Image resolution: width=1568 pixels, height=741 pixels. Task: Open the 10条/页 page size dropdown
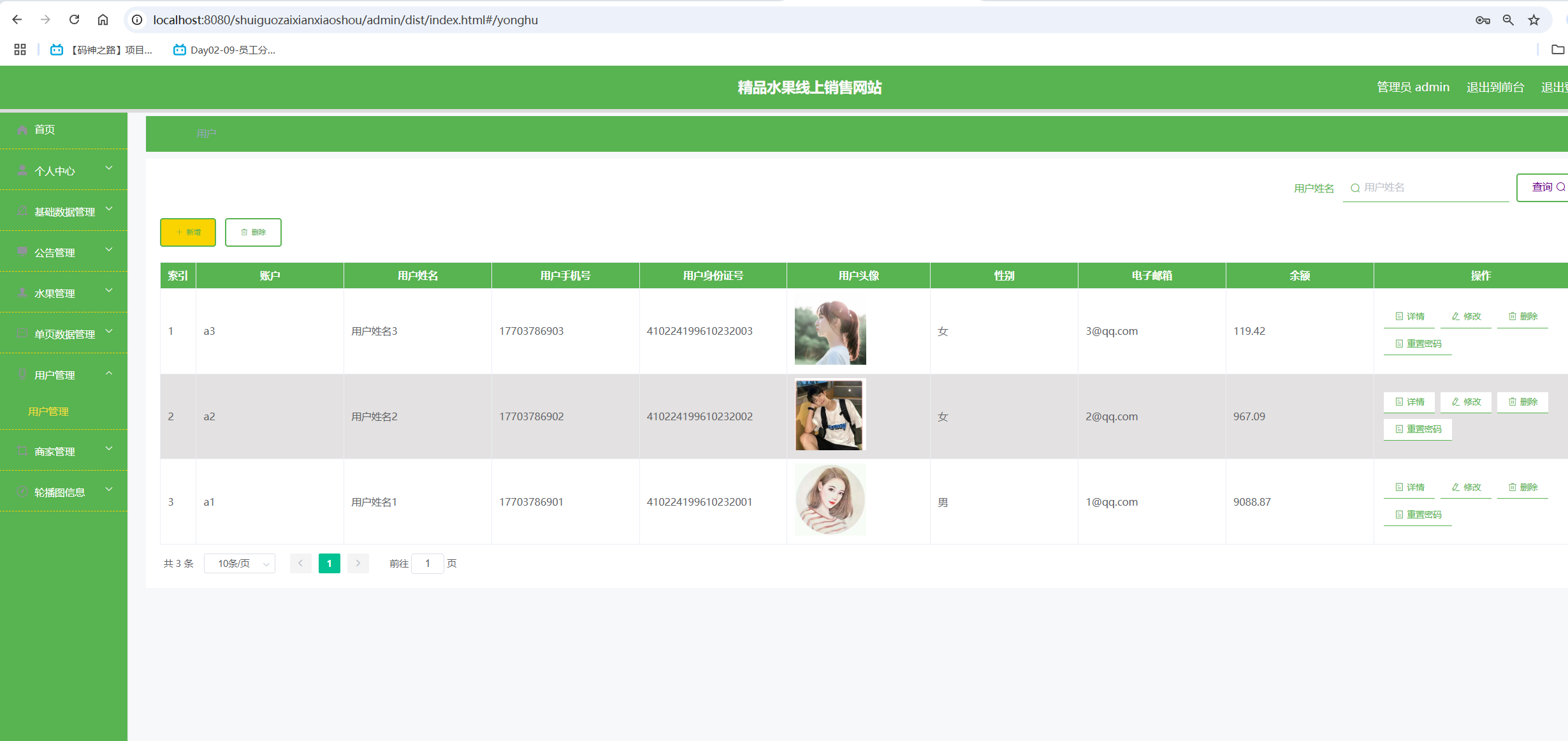click(240, 564)
